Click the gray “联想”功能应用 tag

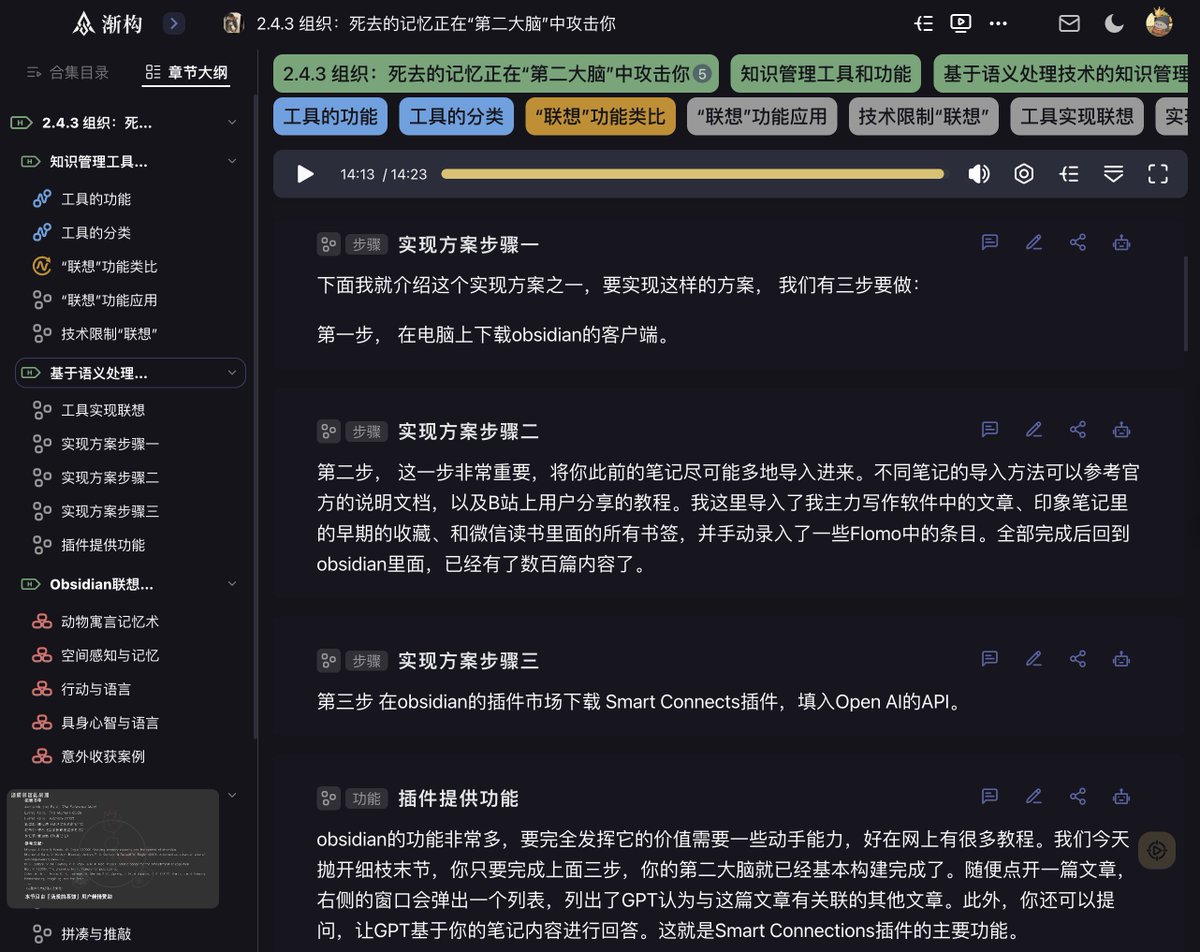pyautogui.click(x=763, y=116)
